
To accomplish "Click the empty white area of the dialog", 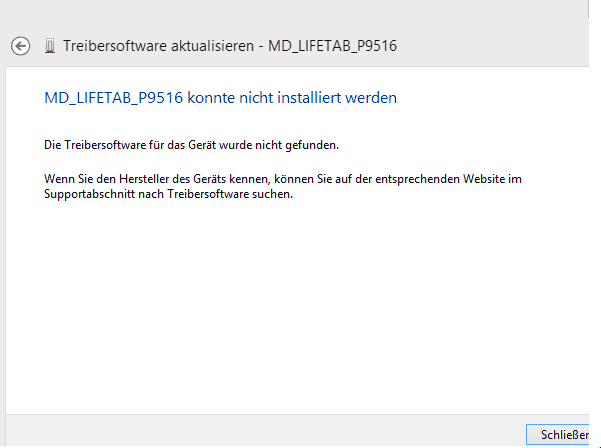I will tap(297, 307).
